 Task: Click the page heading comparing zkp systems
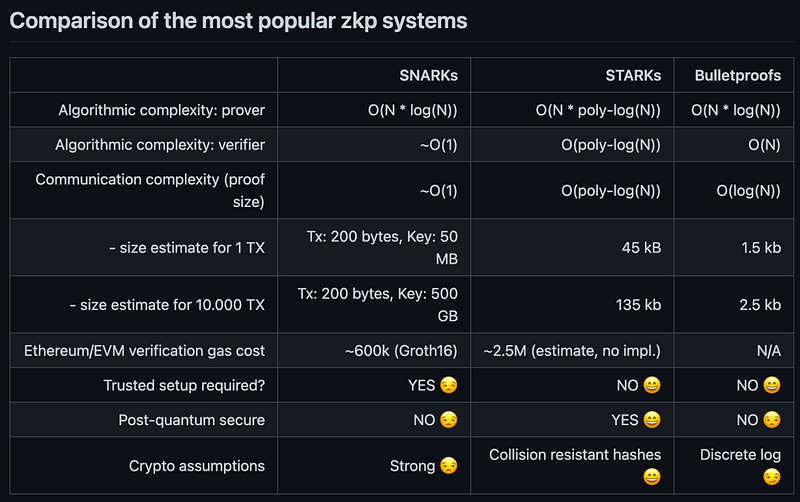coord(238,20)
